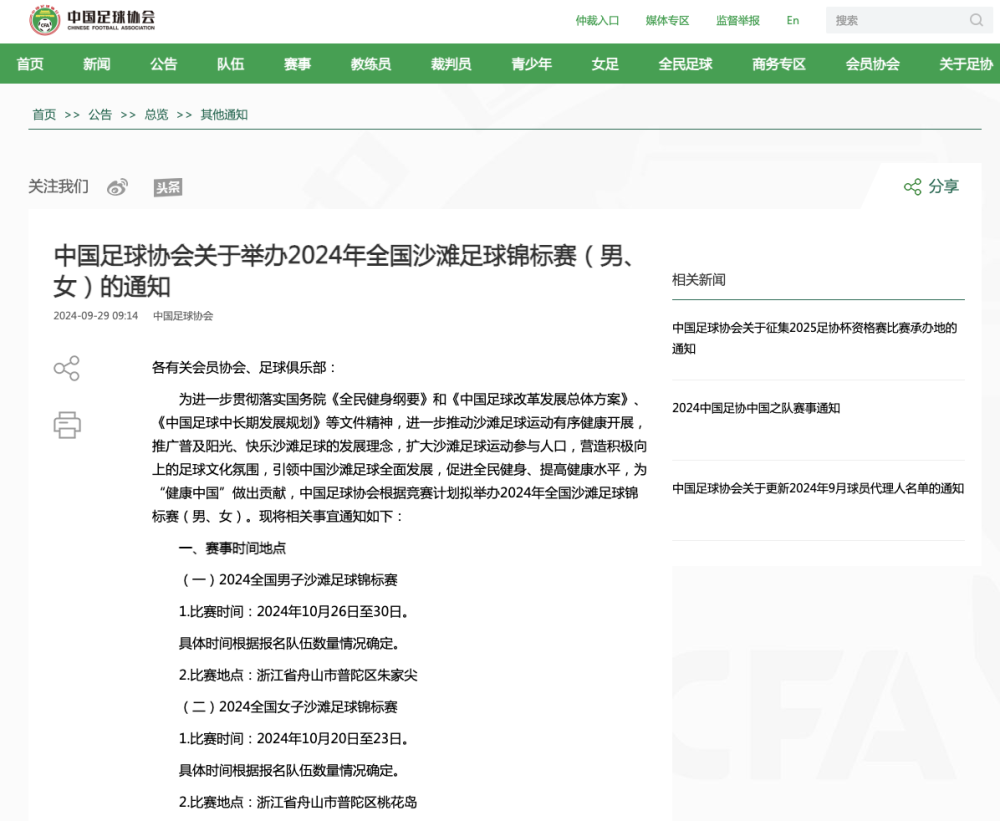Open the 队伍 navigation menu item
The height and width of the screenshot is (821, 1000).
(230, 64)
